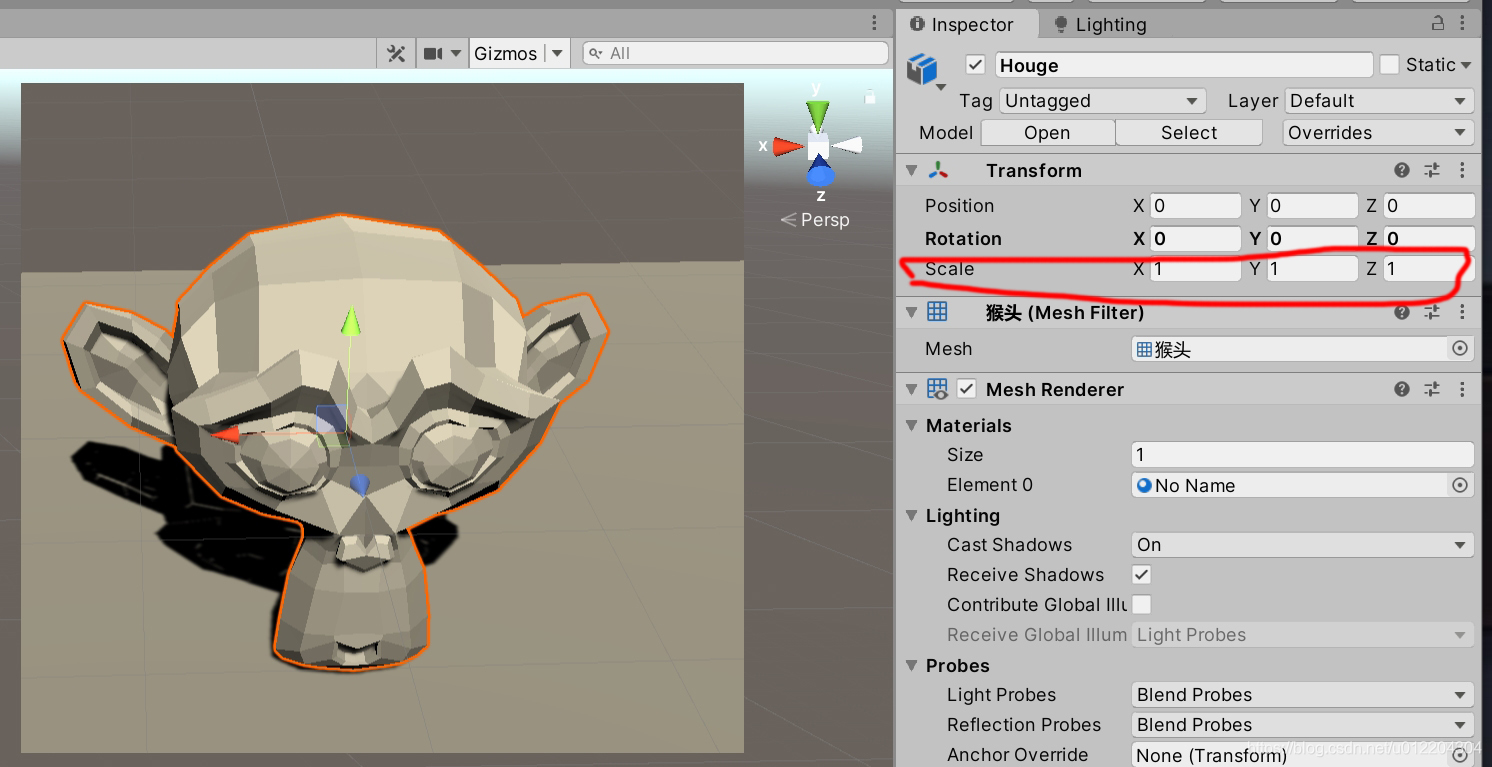Viewport: 1492px width, 767px height.
Task: Click the scene search field
Action: [x=736, y=53]
